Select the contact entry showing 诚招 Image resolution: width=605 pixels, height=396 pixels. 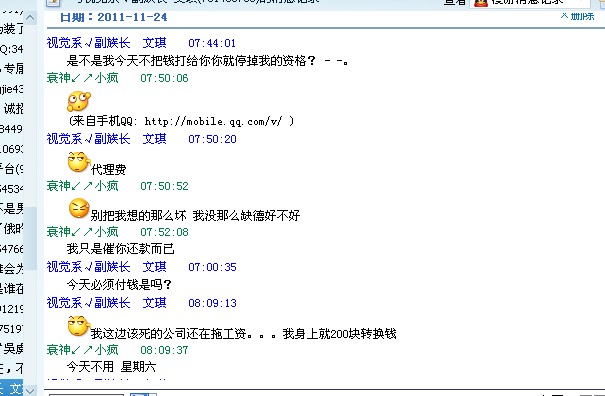point(13,109)
